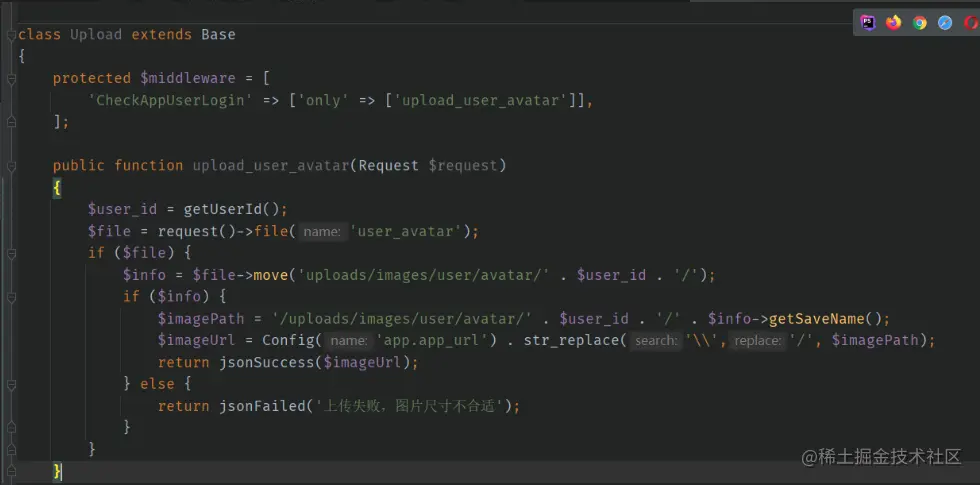Click the 'upload_user_avatar' string in middleware array
The image size is (980, 485).
point(481,100)
